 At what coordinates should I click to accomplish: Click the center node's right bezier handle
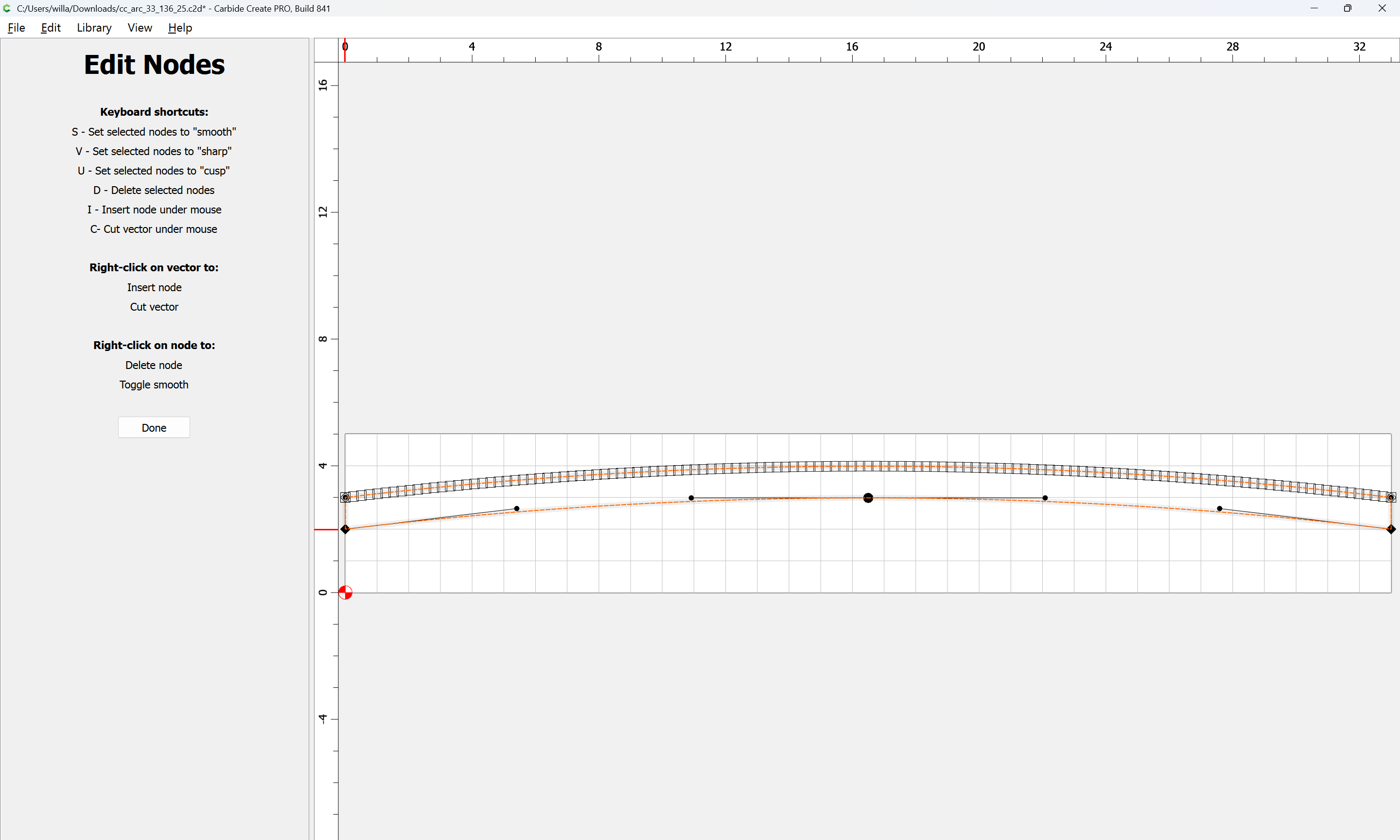click(1045, 498)
